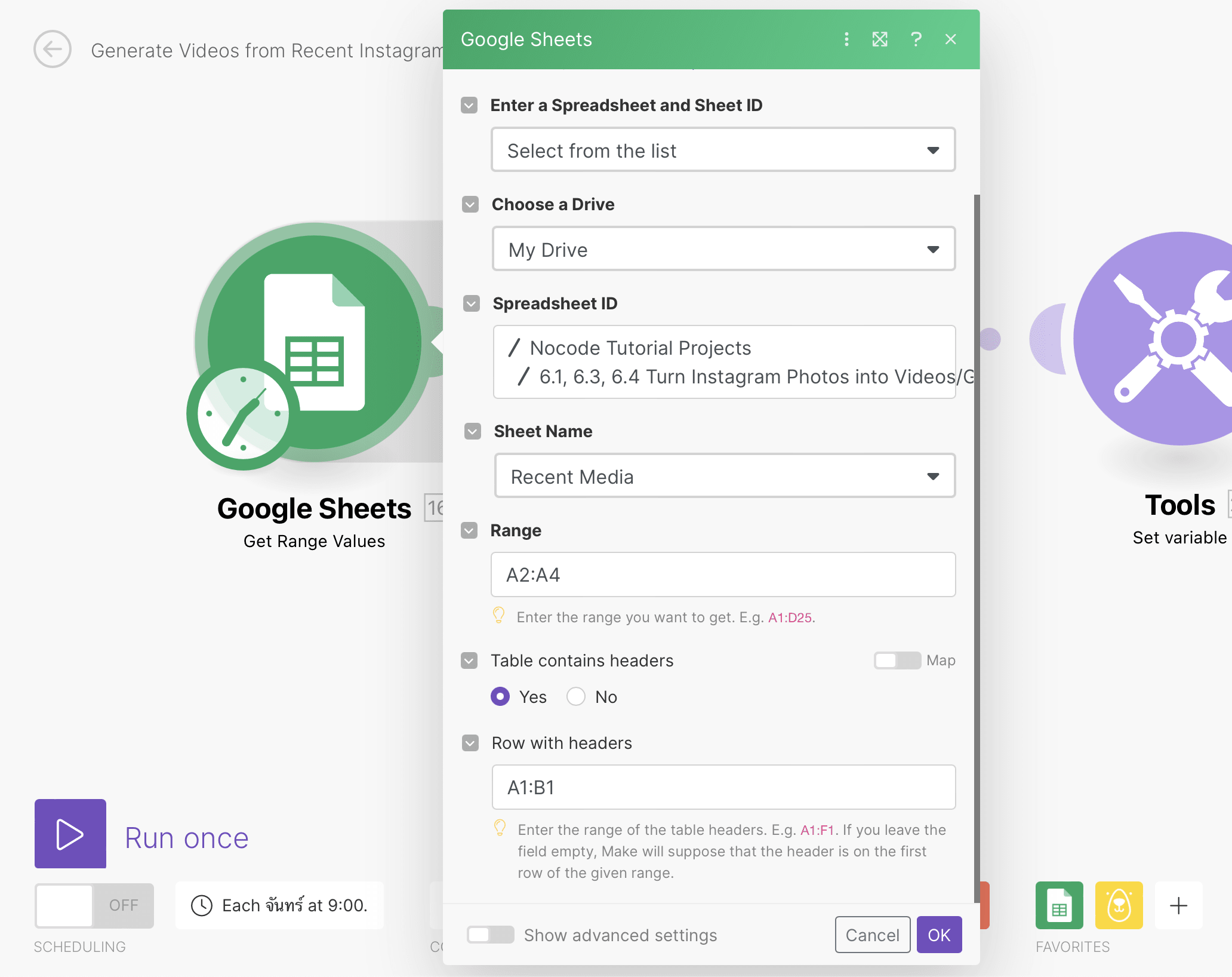This screenshot has height=977, width=1232.
Task: Add a new app with the plus icon
Action: pos(1178,905)
